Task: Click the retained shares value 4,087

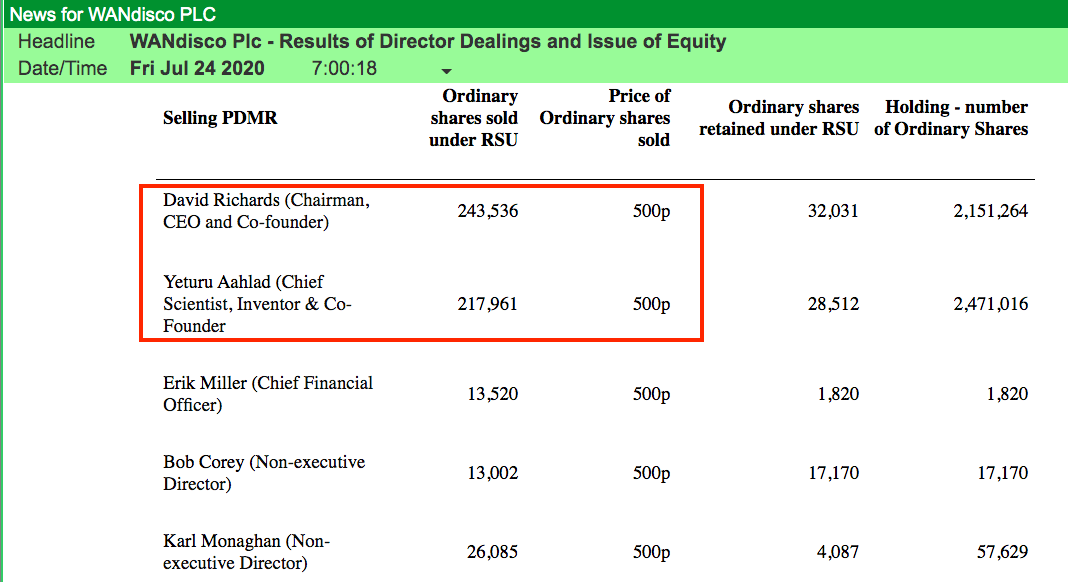Action: [x=838, y=552]
